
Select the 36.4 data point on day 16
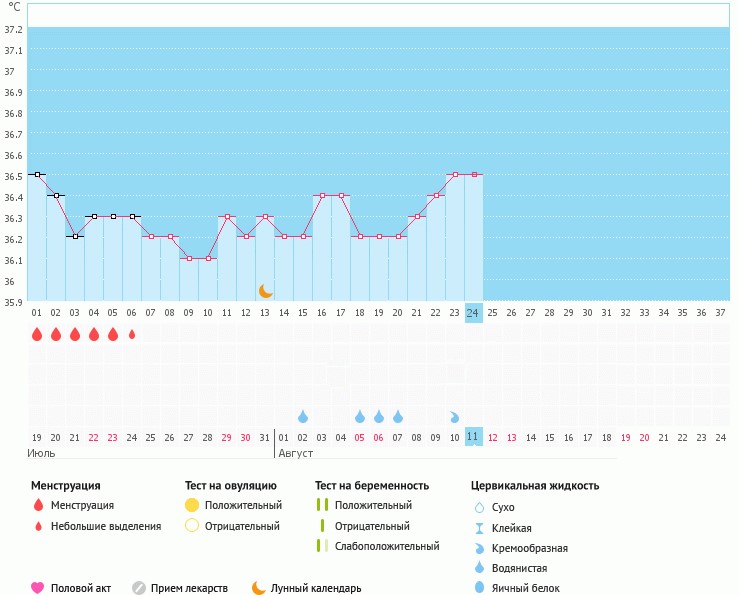tap(322, 195)
